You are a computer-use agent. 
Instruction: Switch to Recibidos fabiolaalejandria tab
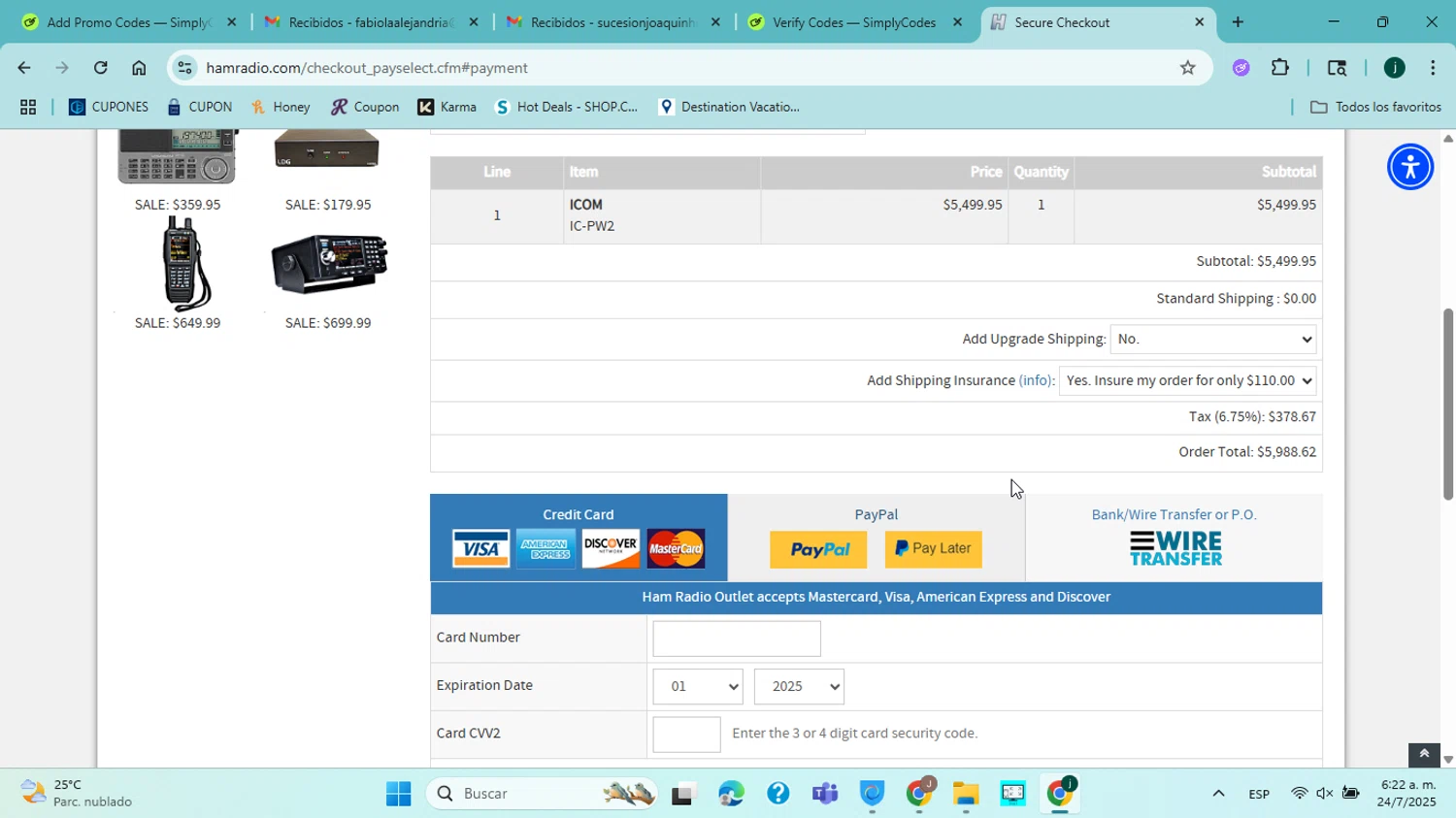coord(369,22)
